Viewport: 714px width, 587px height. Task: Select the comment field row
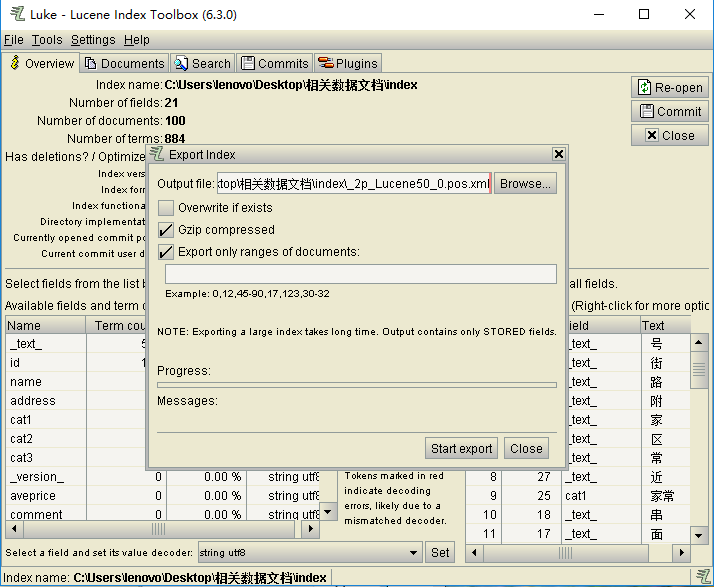coord(163,515)
